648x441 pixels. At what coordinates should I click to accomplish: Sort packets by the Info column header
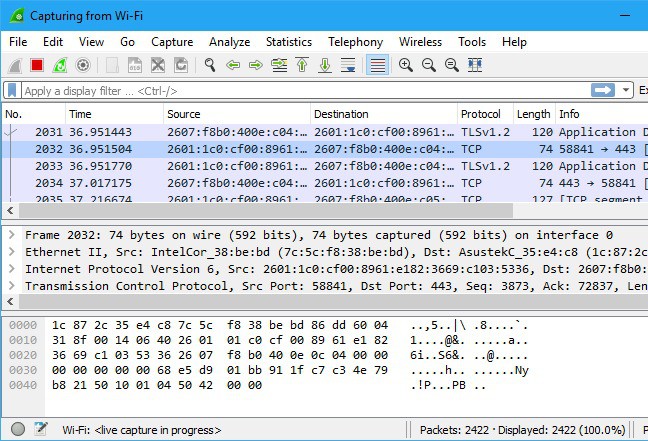coord(602,114)
